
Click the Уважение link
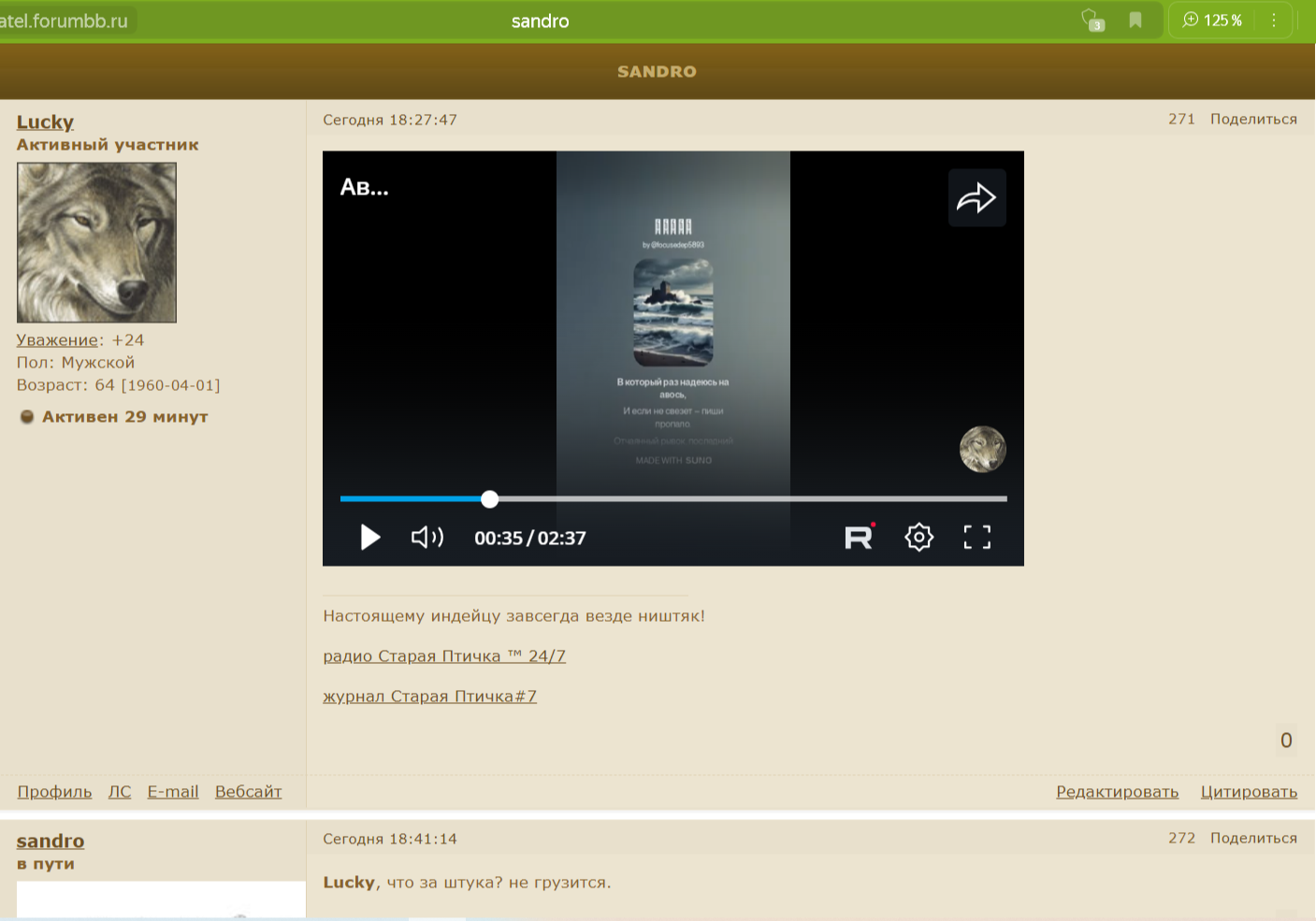click(57, 340)
